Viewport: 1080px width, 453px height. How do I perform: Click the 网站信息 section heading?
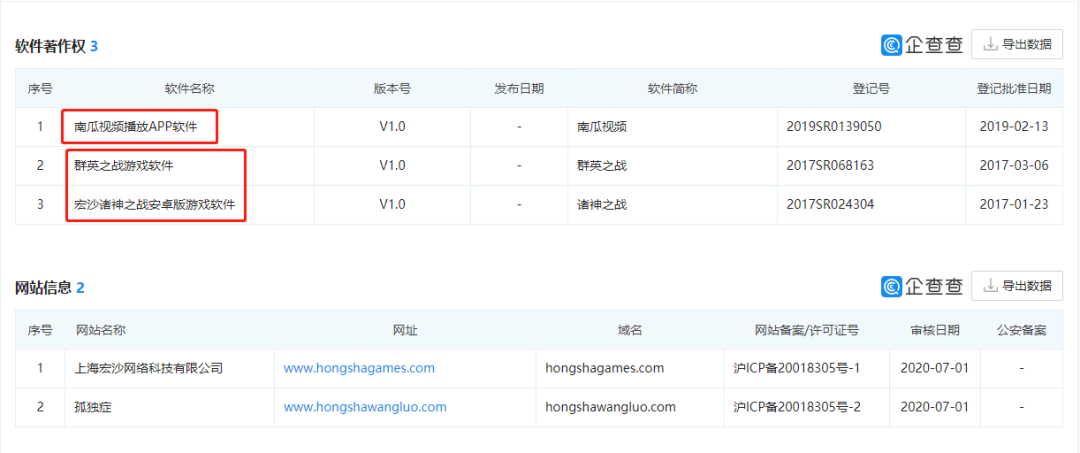(43, 288)
